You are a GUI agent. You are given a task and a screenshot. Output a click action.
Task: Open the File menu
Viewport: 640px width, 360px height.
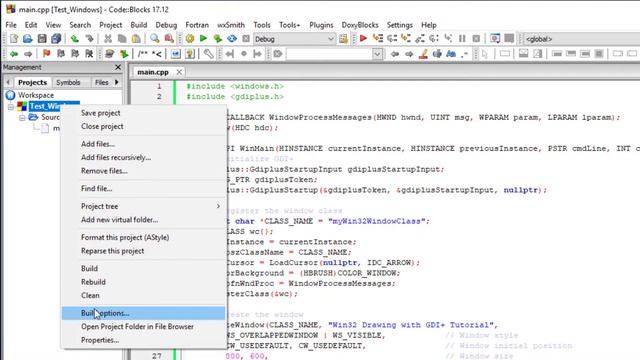[11, 25]
